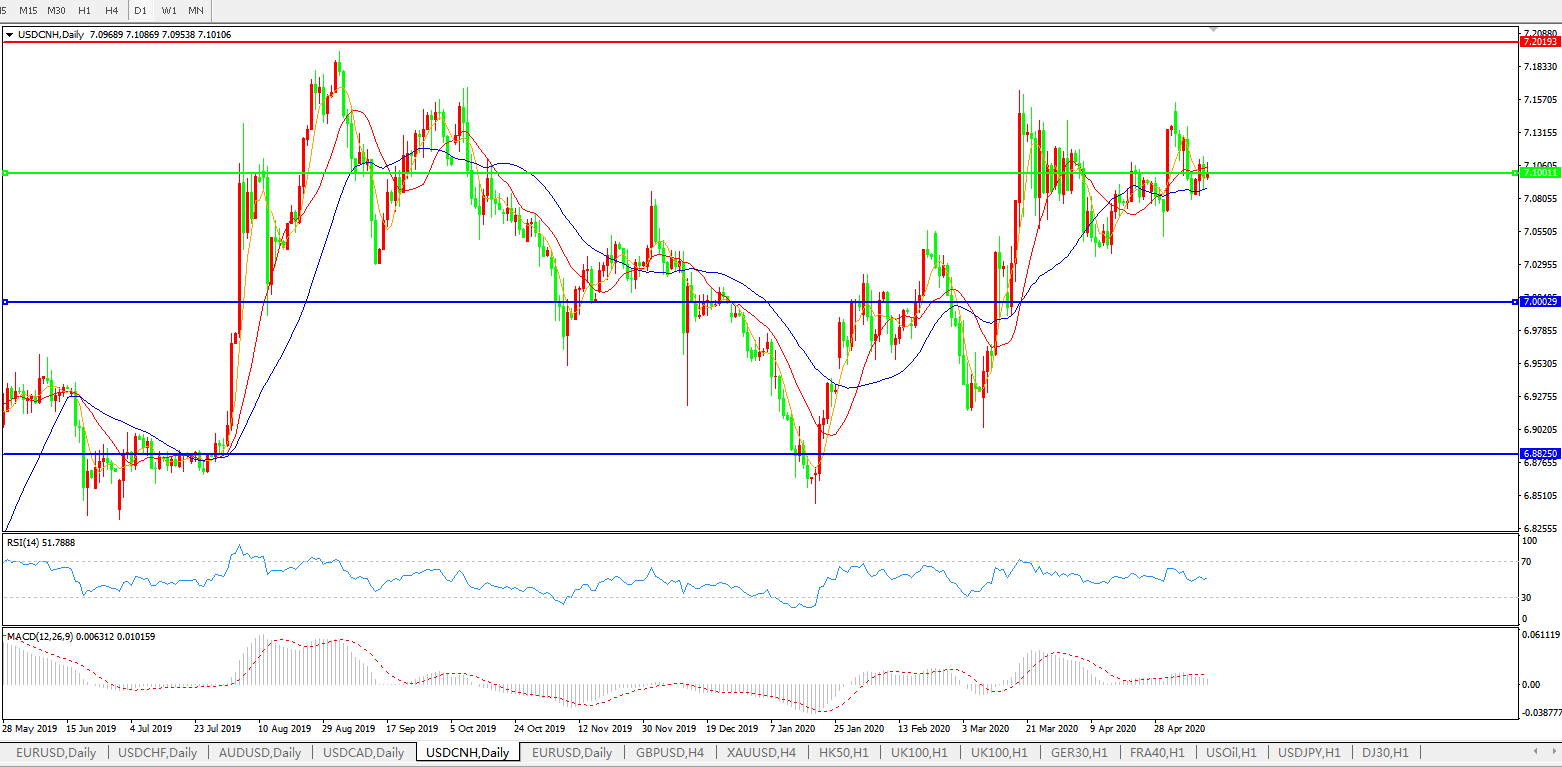Screen dimensions: 1562x767
Task: Open the XAUUSD,H4 gold chart tab
Action: coord(761,753)
